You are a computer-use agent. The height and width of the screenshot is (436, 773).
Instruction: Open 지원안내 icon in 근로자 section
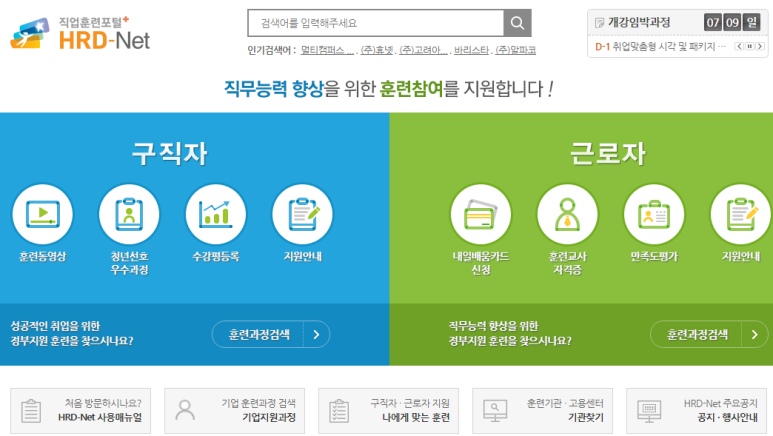click(741, 214)
